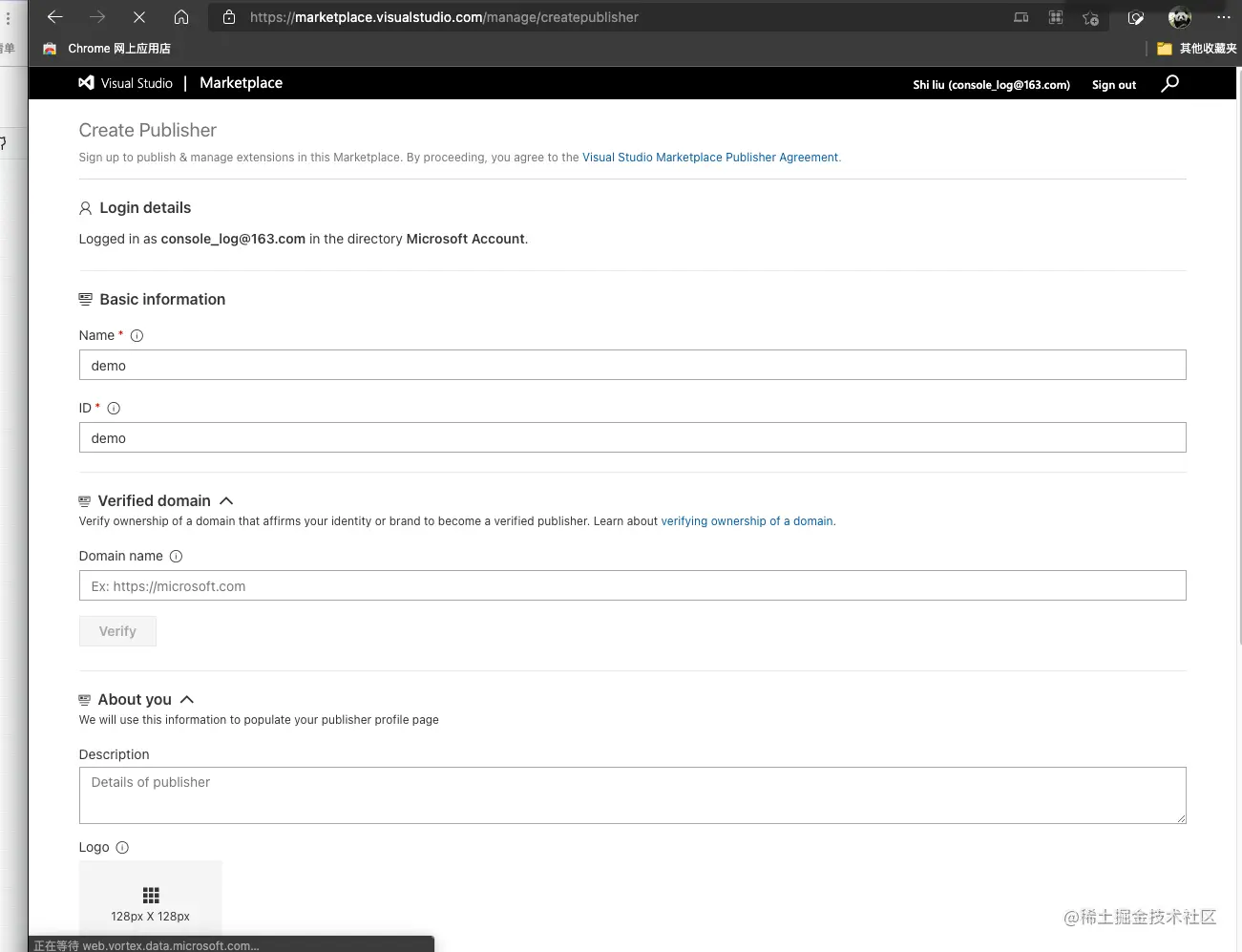
Task: Collapse the Verified domain section
Action: 226,501
